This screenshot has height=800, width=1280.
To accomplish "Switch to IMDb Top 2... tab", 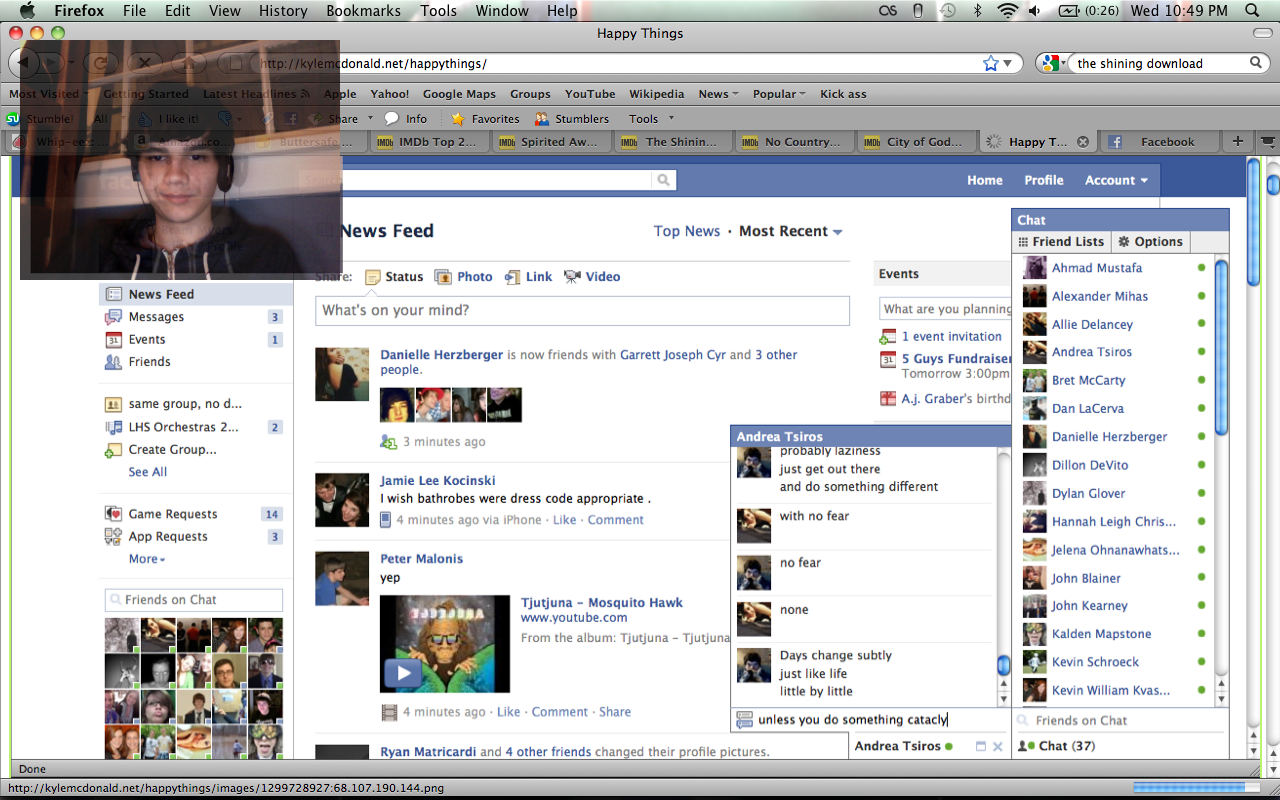I will pos(430,142).
